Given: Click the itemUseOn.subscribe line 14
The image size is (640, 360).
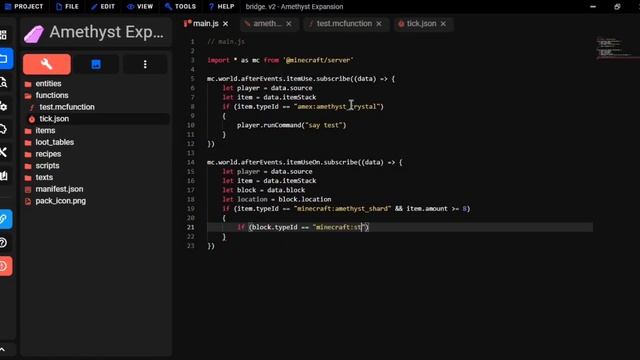Looking at the screenshot, I should (304, 162).
